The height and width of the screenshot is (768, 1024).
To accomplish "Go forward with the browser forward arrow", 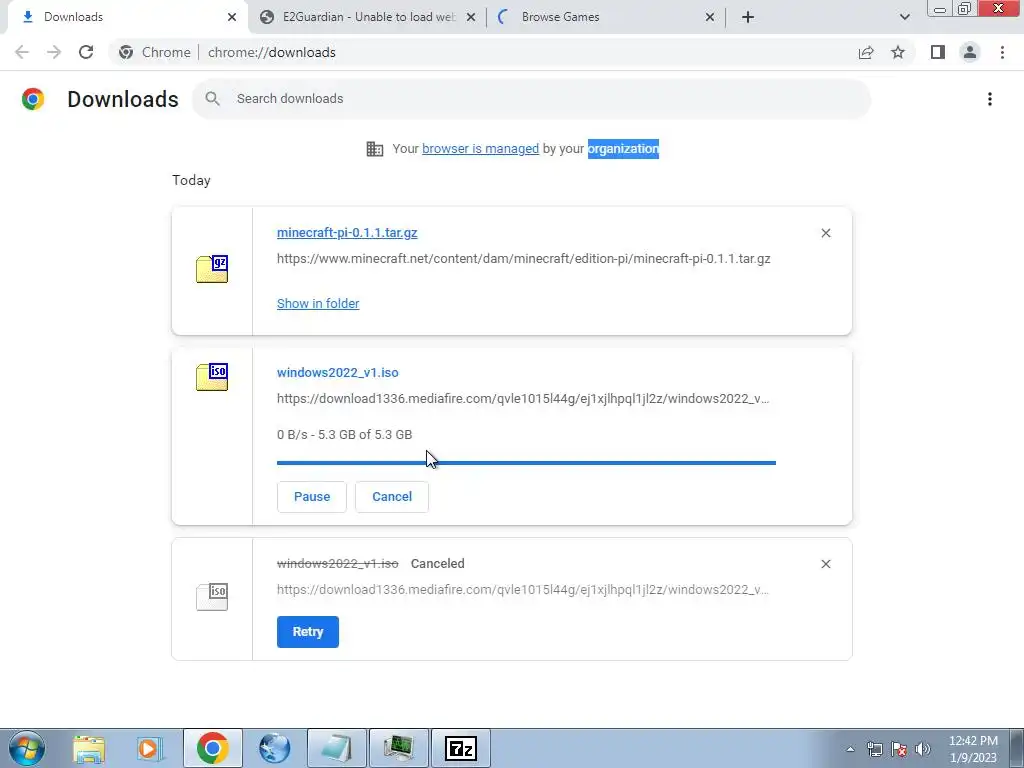I will 54,52.
